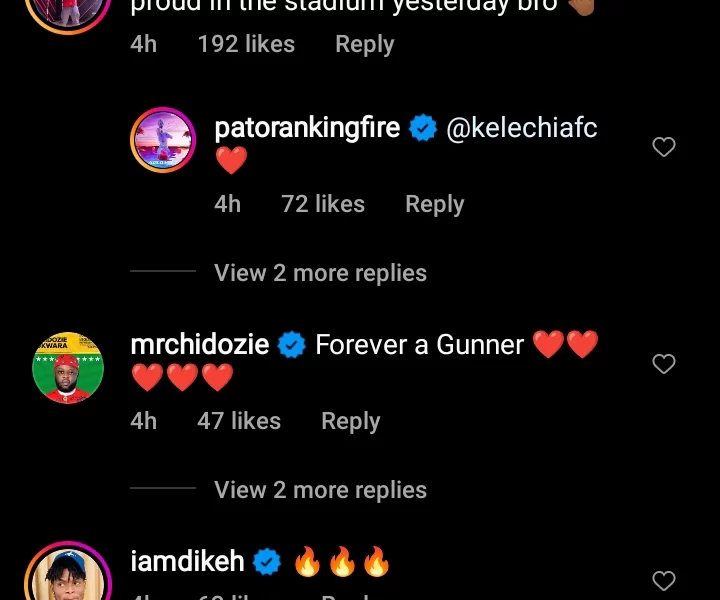Expand 2 more replies under patorankingfire
This screenshot has height=600, width=720.
pyautogui.click(x=320, y=273)
